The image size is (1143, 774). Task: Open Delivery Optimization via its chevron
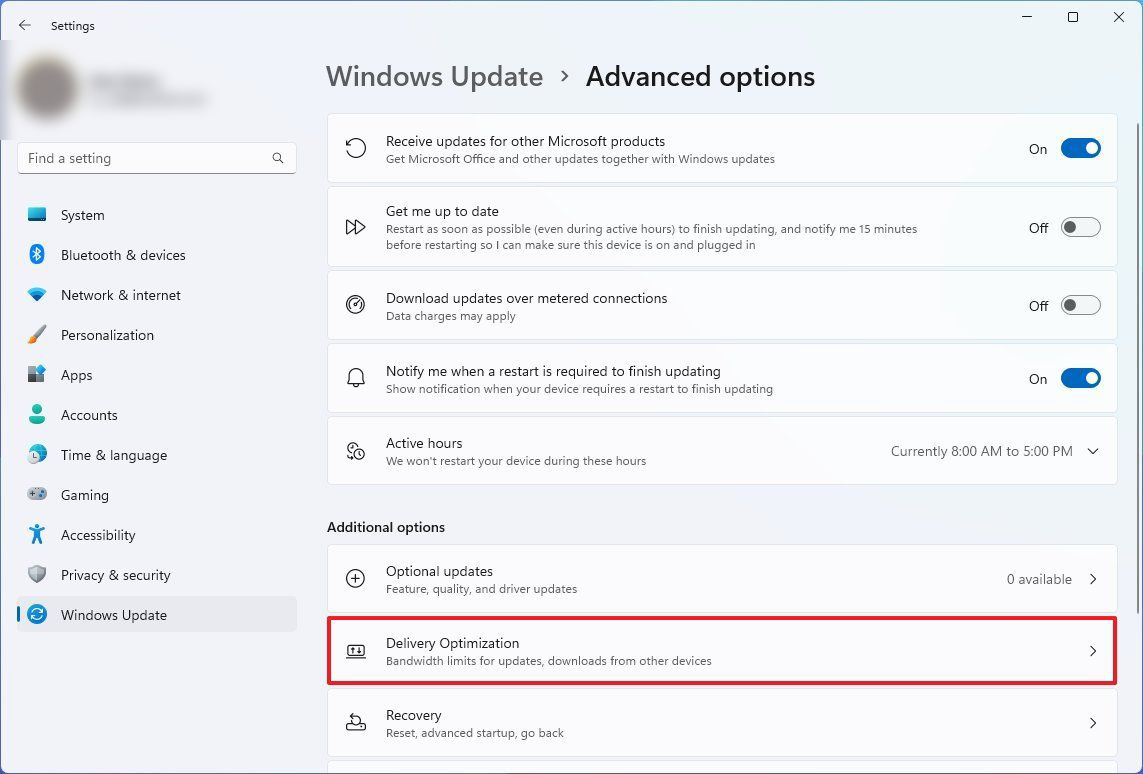[1093, 651]
